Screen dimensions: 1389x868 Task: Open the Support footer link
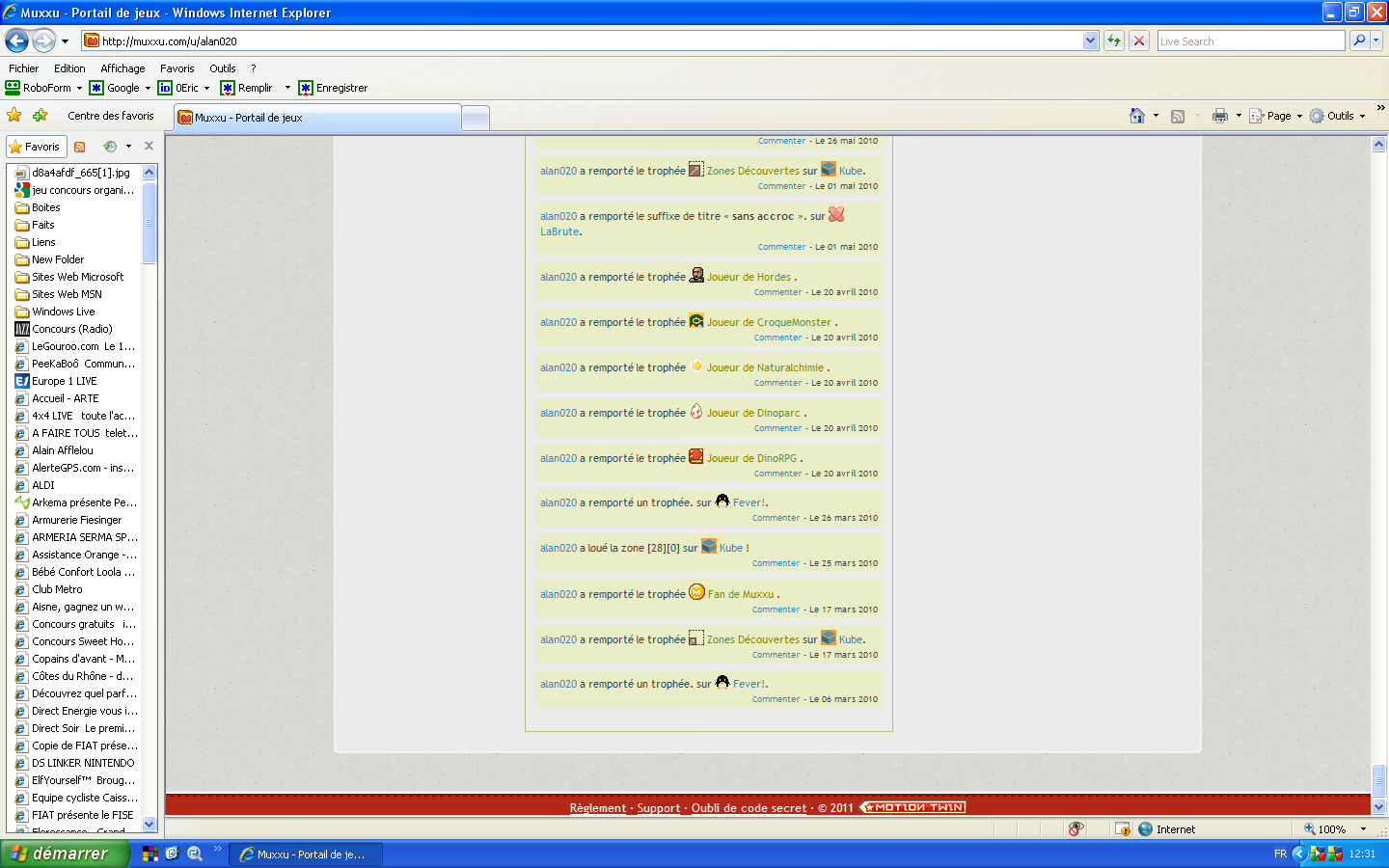click(x=659, y=808)
